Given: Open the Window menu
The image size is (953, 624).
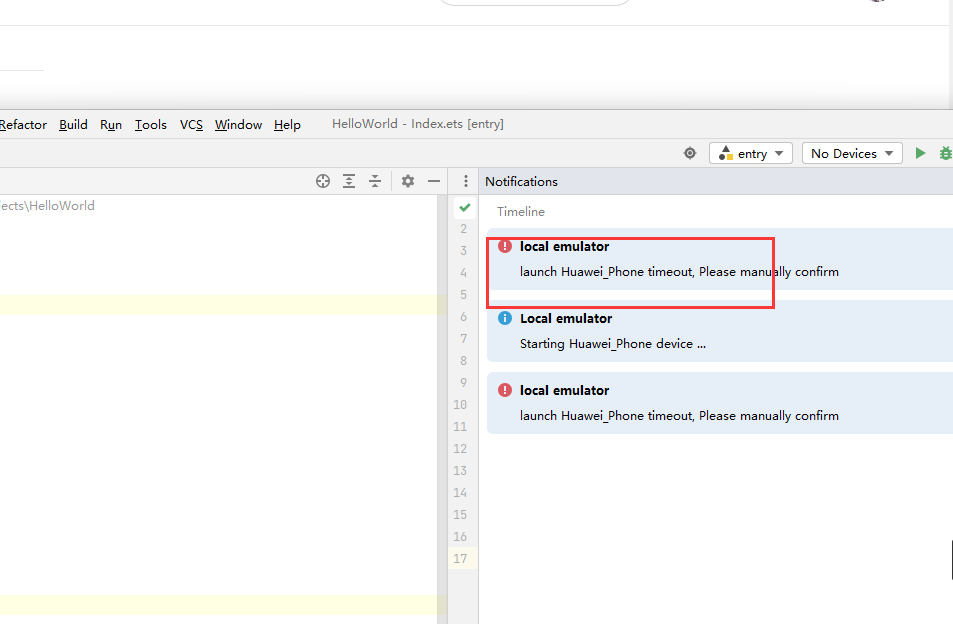Looking at the screenshot, I should (x=238, y=125).
